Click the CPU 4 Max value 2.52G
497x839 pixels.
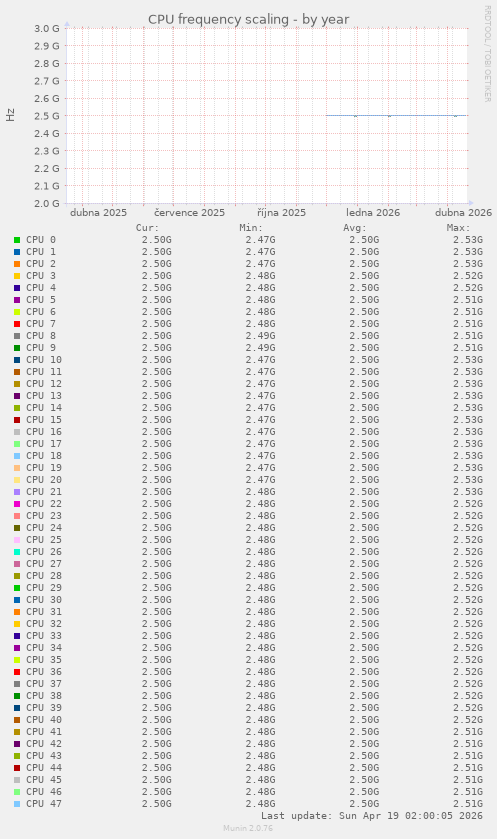pos(468,288)
